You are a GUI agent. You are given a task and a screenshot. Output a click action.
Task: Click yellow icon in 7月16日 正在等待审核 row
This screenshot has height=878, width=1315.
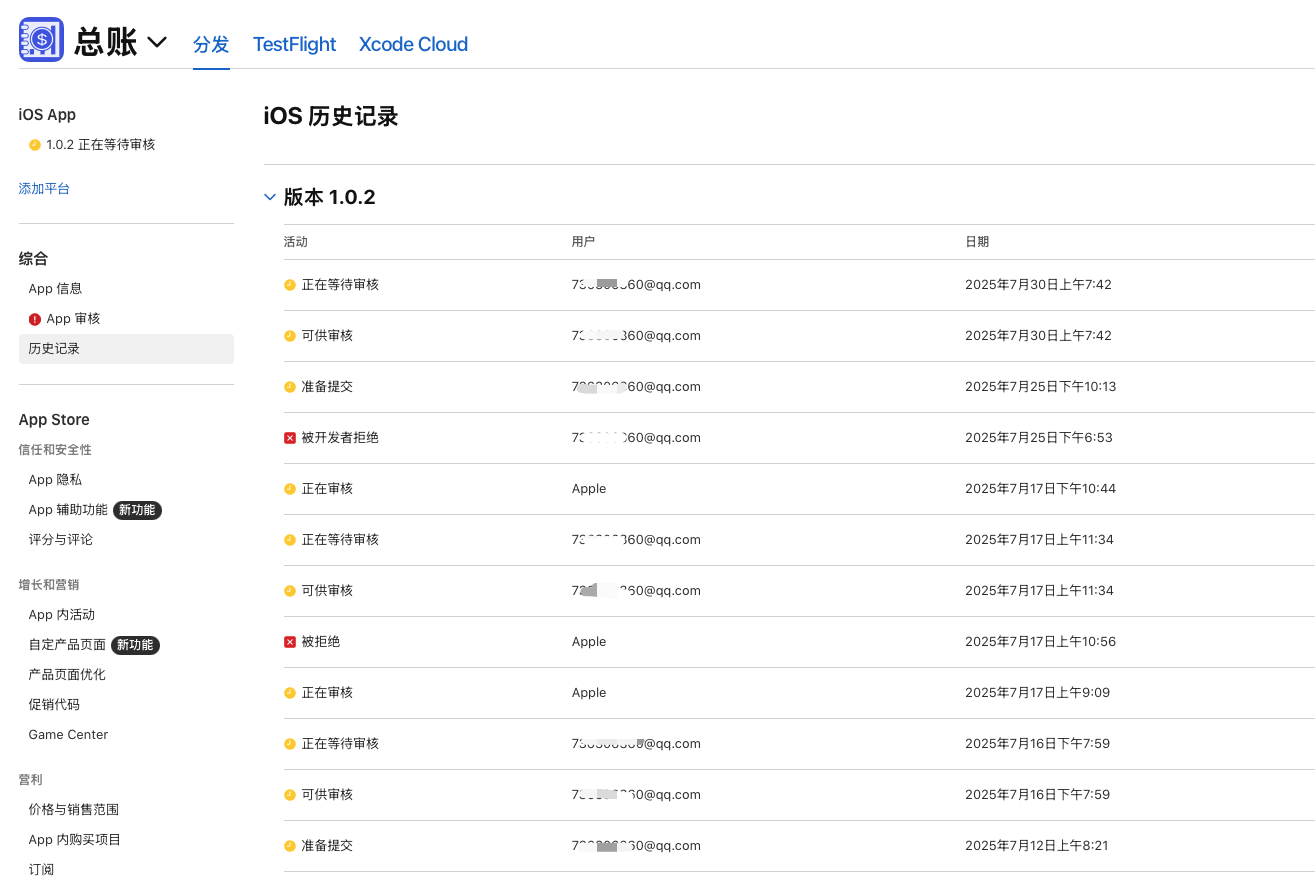290,744
